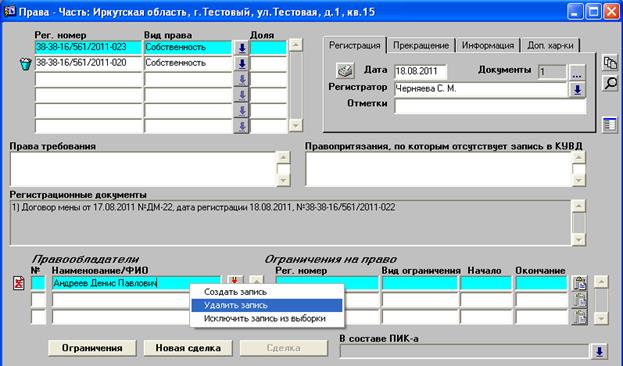
Task: Click down arrow of rights table scrollbar
Action: click(295, 126)
